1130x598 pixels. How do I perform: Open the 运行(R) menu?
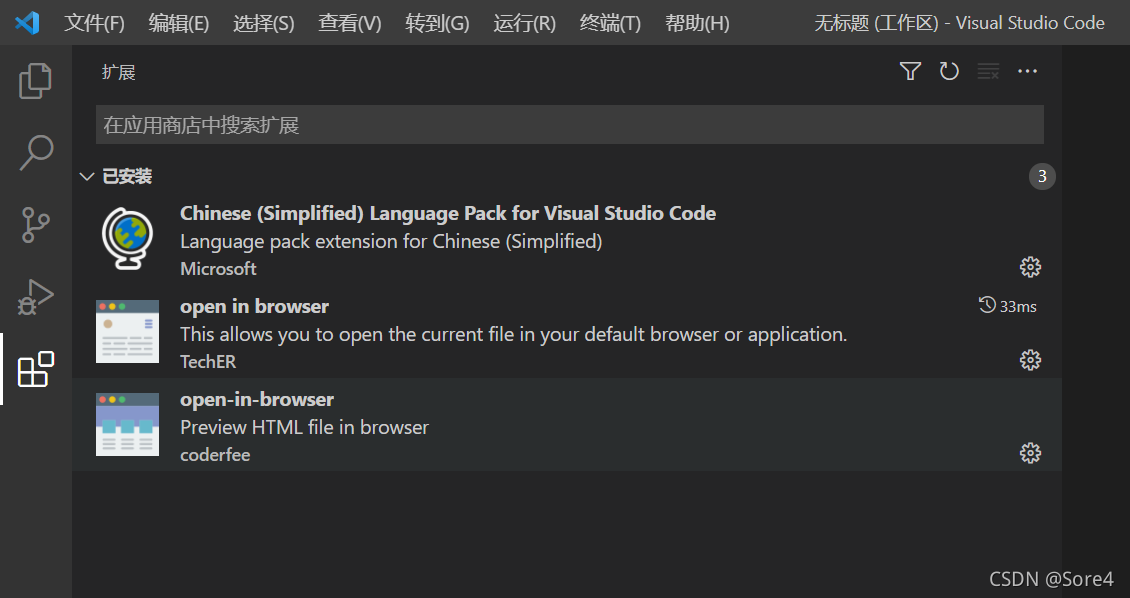coord(525,24)
